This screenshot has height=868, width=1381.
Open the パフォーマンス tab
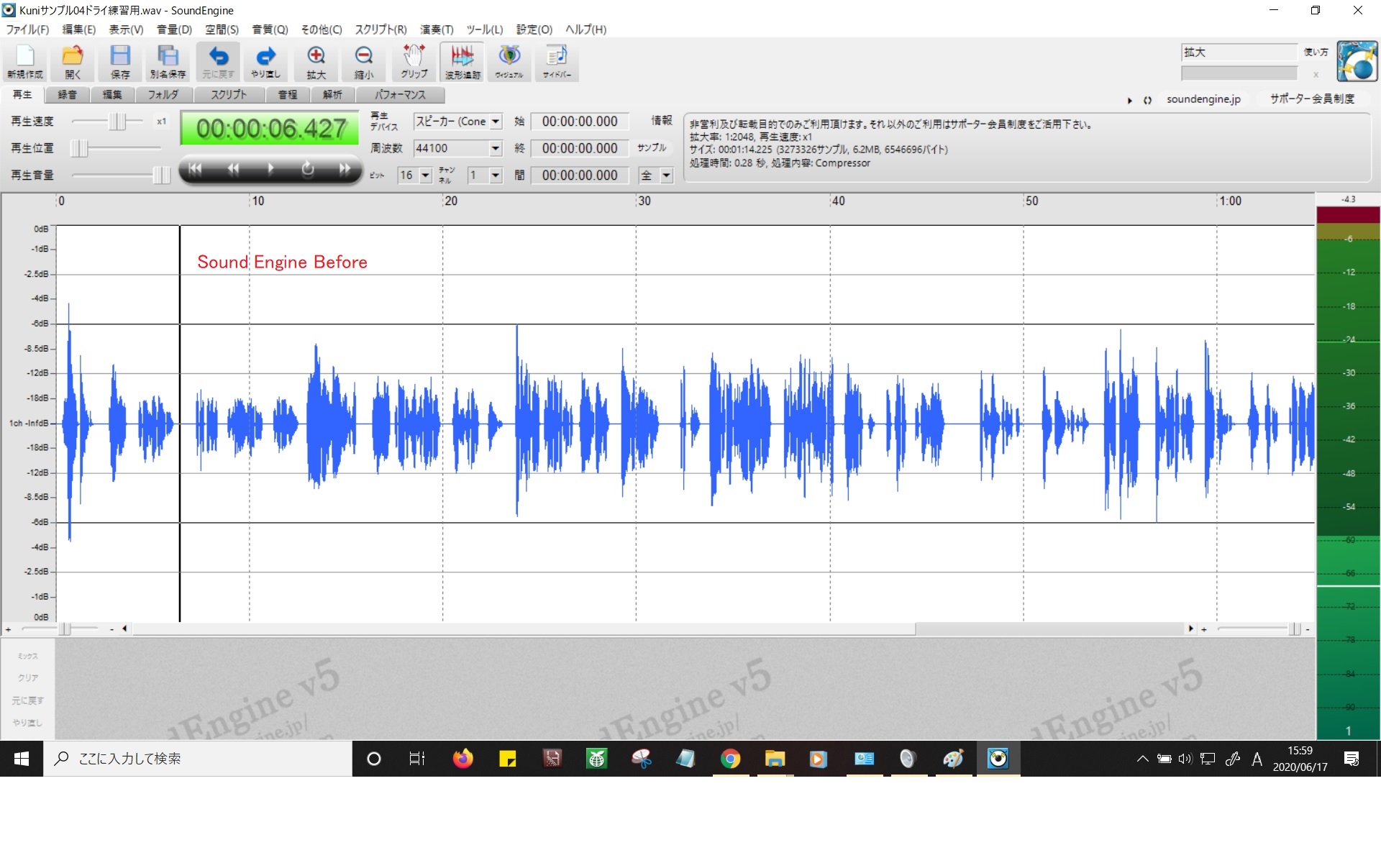[400, 95]
